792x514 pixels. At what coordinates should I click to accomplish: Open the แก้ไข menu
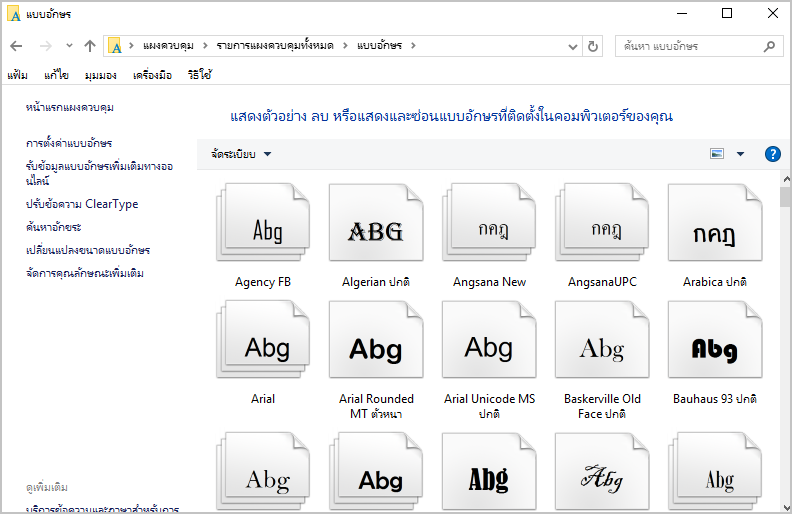point(56,75)
